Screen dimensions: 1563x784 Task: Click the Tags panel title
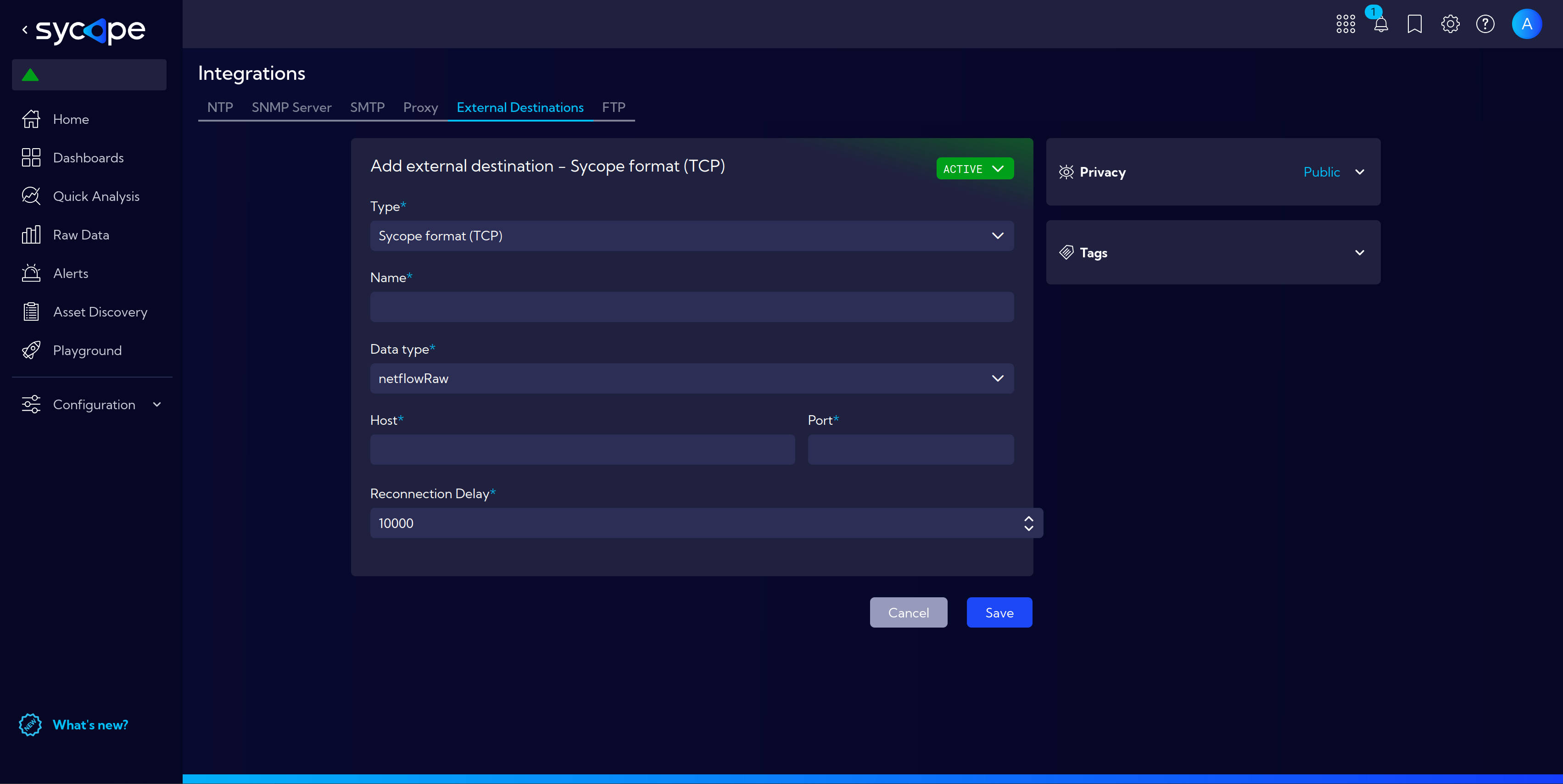1094,253
